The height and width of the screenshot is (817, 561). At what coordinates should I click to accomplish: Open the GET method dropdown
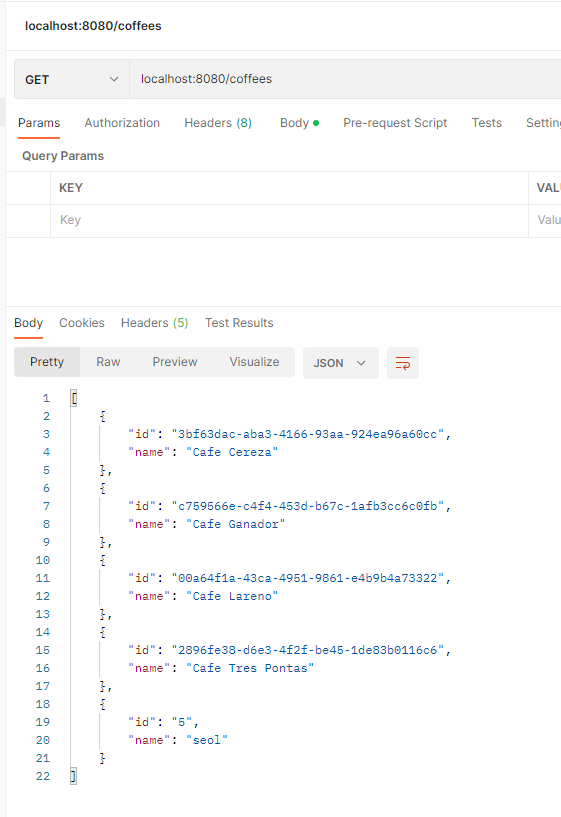pyautogui.click(x=72, y=79)
